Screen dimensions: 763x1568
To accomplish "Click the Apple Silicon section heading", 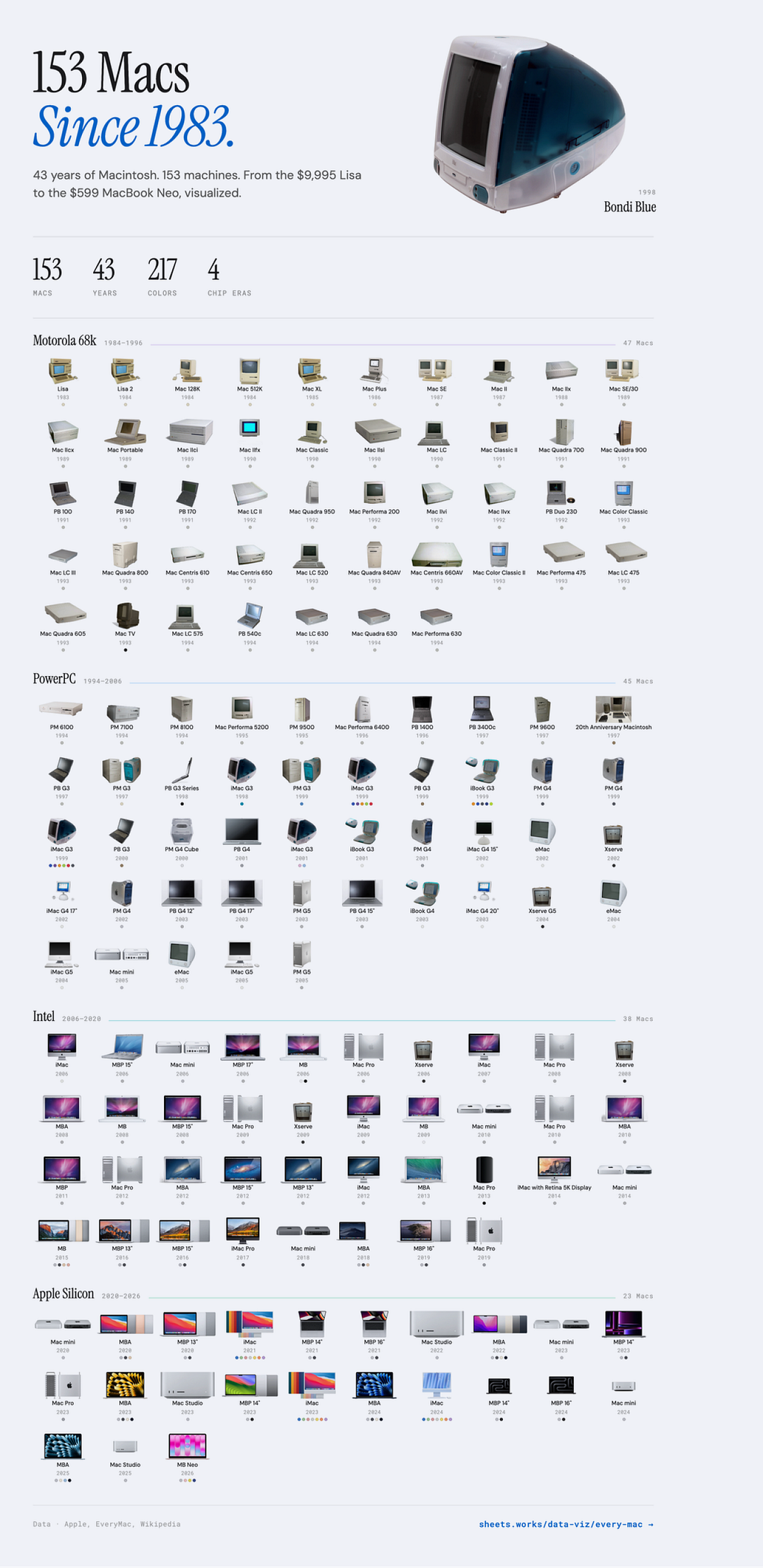I will coord(63,1294).
